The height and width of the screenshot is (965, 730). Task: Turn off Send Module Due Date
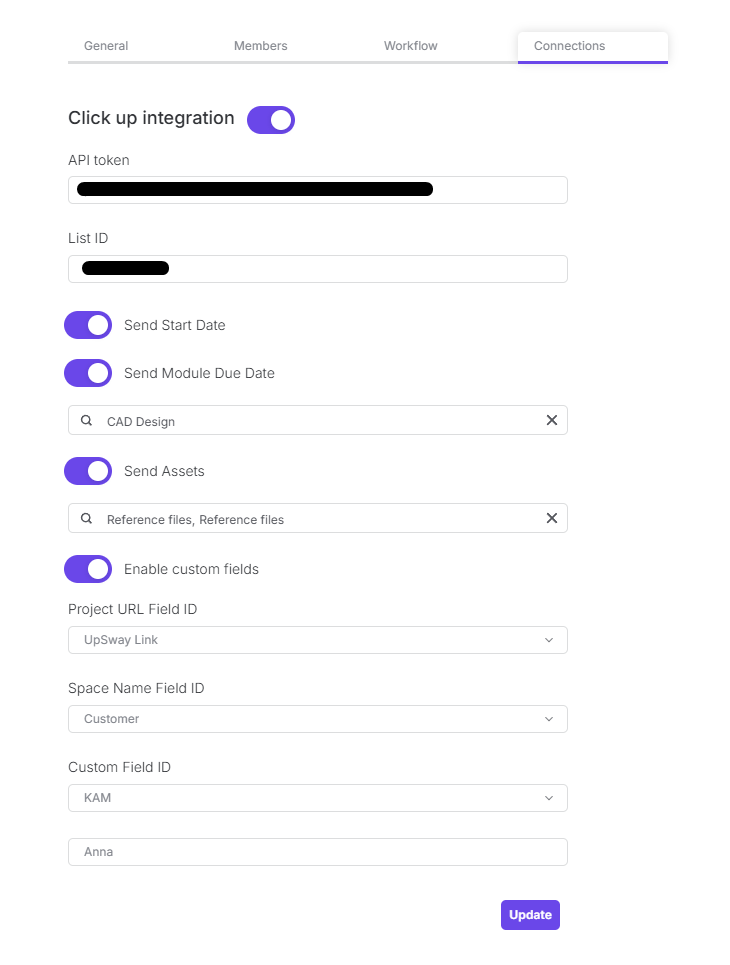point(88,373)
